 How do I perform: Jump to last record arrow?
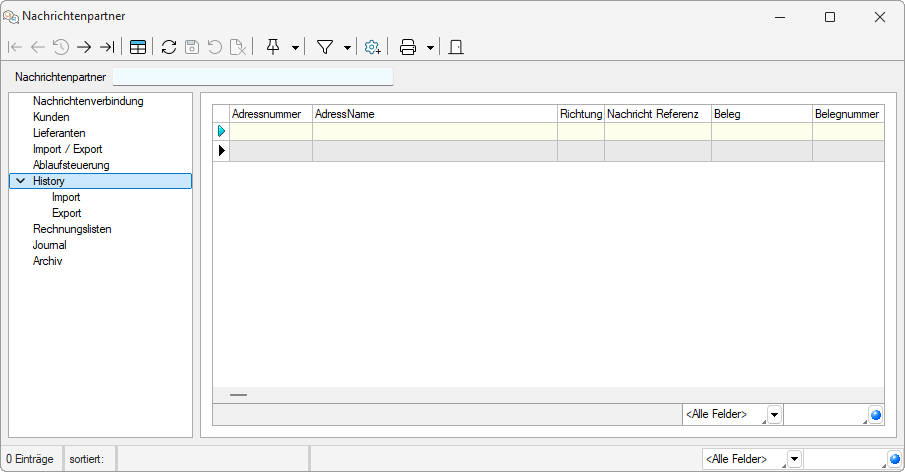click(107, 47)
